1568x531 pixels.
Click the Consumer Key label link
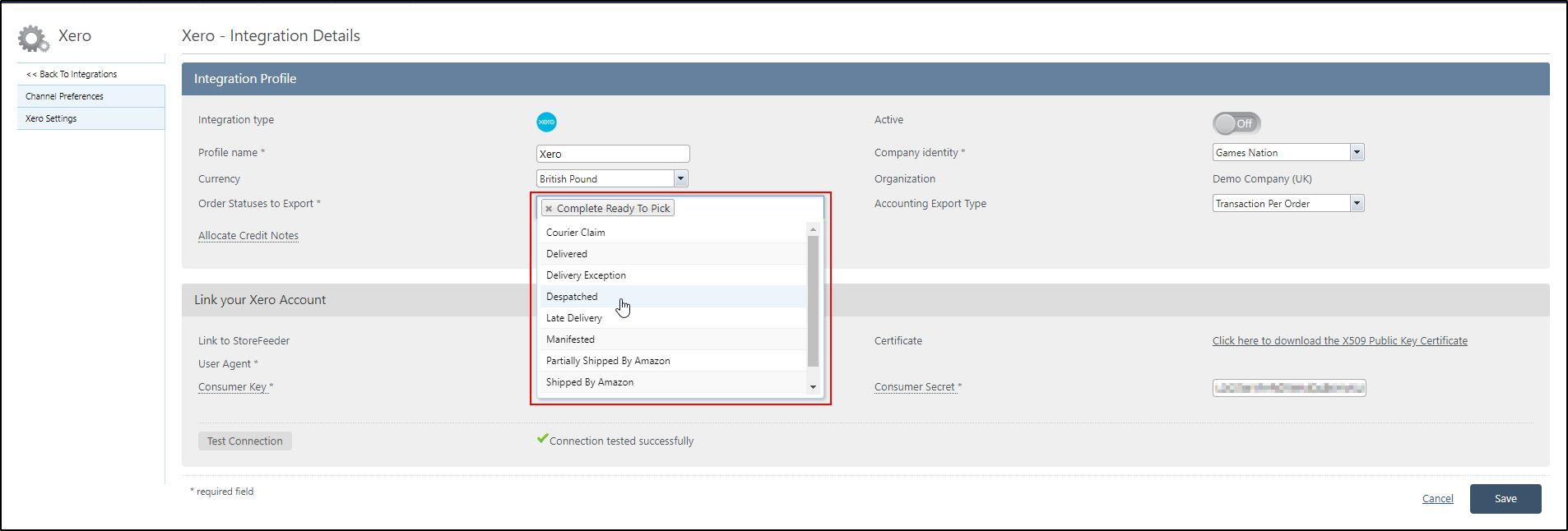click(233, 387)
